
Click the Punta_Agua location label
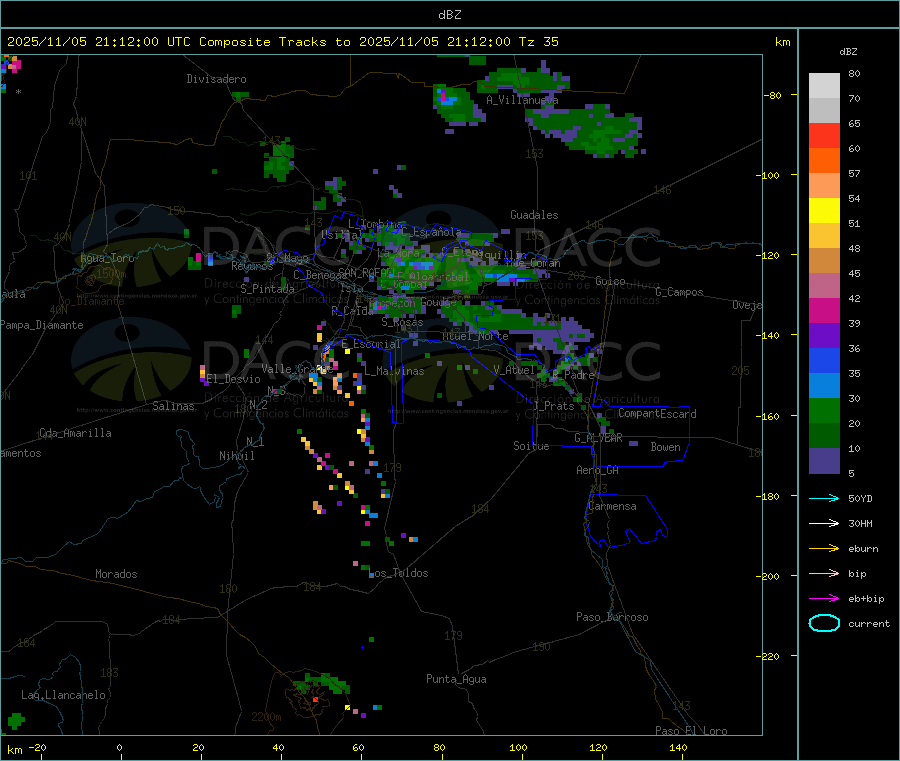(x=456, y=679)
